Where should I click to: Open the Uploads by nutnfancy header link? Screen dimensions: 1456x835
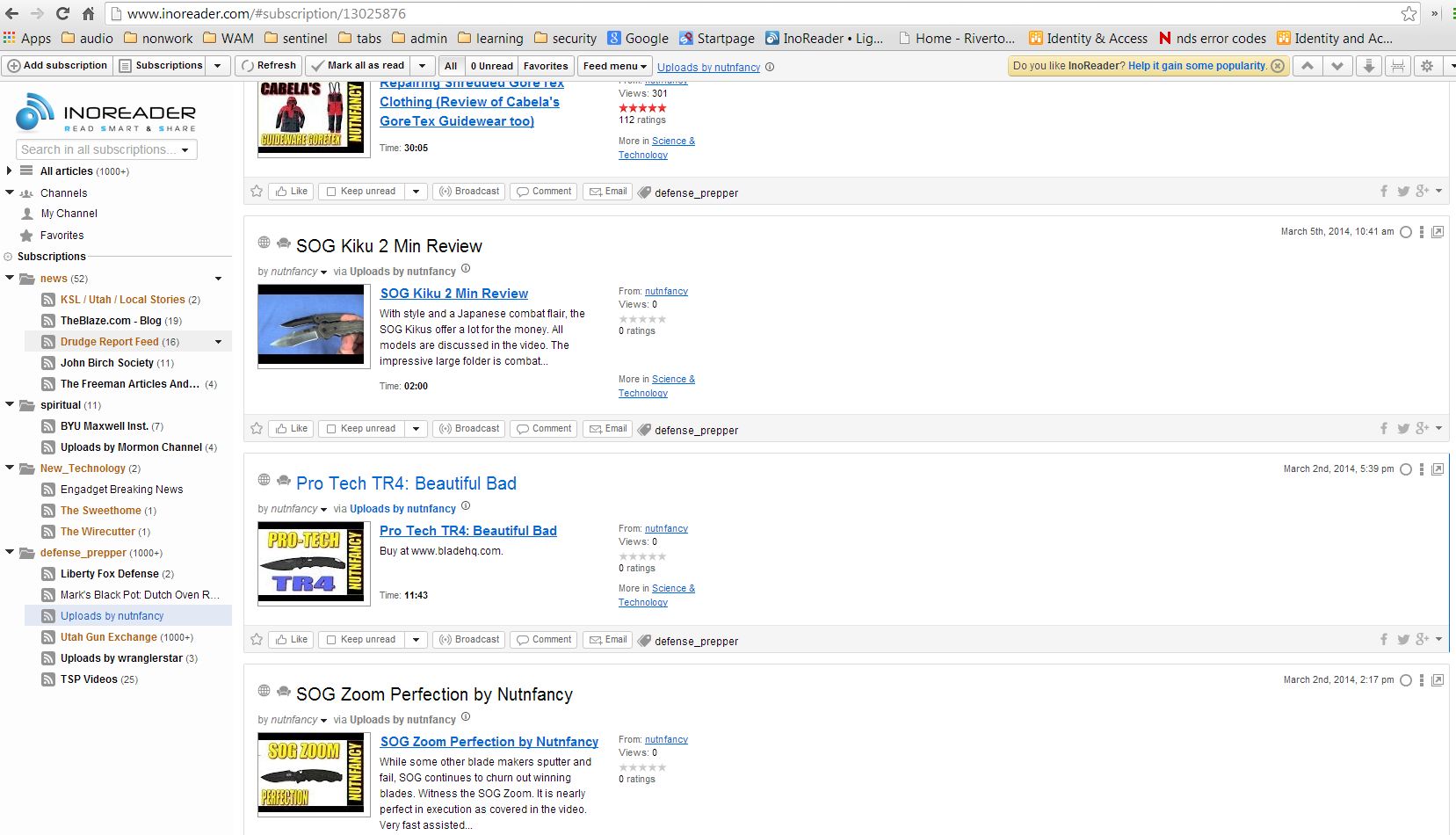pyautogui.click(x=708, y=67)
